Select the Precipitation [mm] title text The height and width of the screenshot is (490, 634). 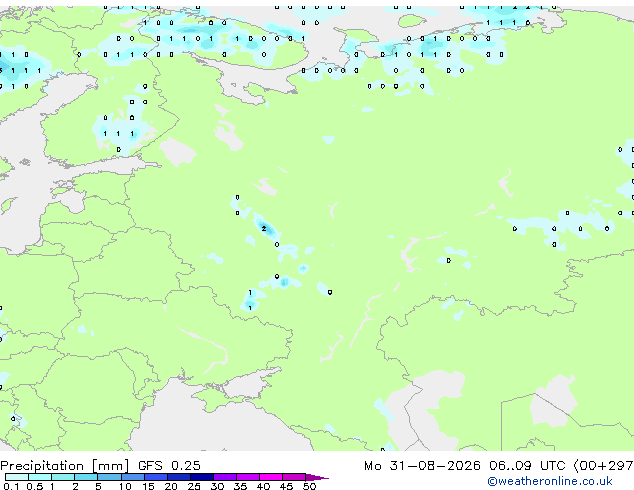point(64,466)
